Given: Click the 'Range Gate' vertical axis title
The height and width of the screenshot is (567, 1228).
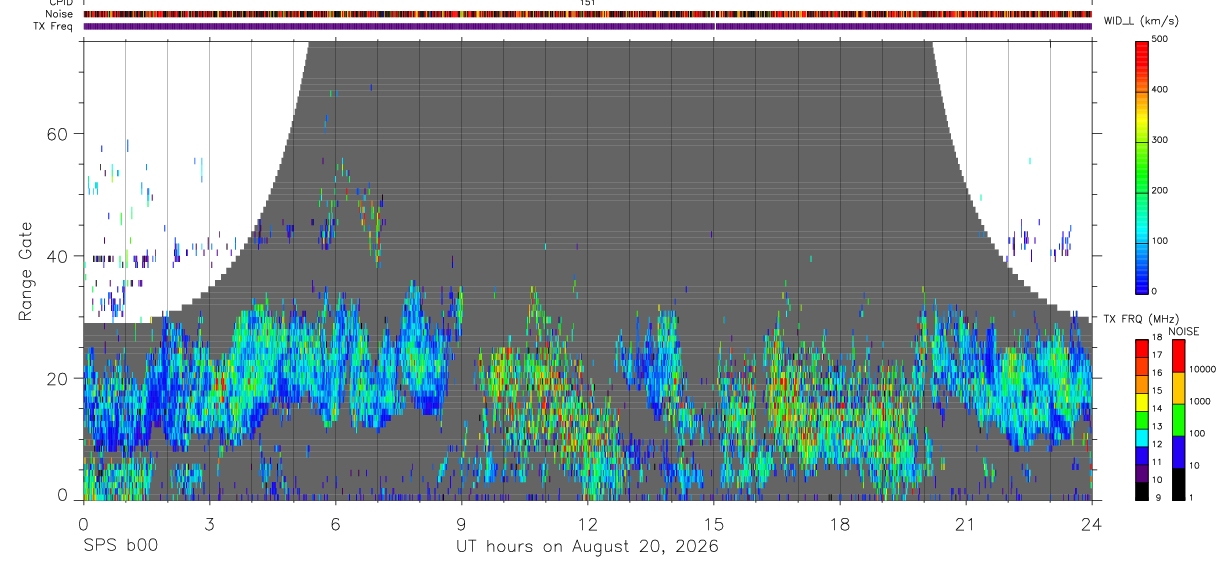Looking at the screenshot, I should pyautogui.click(x=26, y=272).
